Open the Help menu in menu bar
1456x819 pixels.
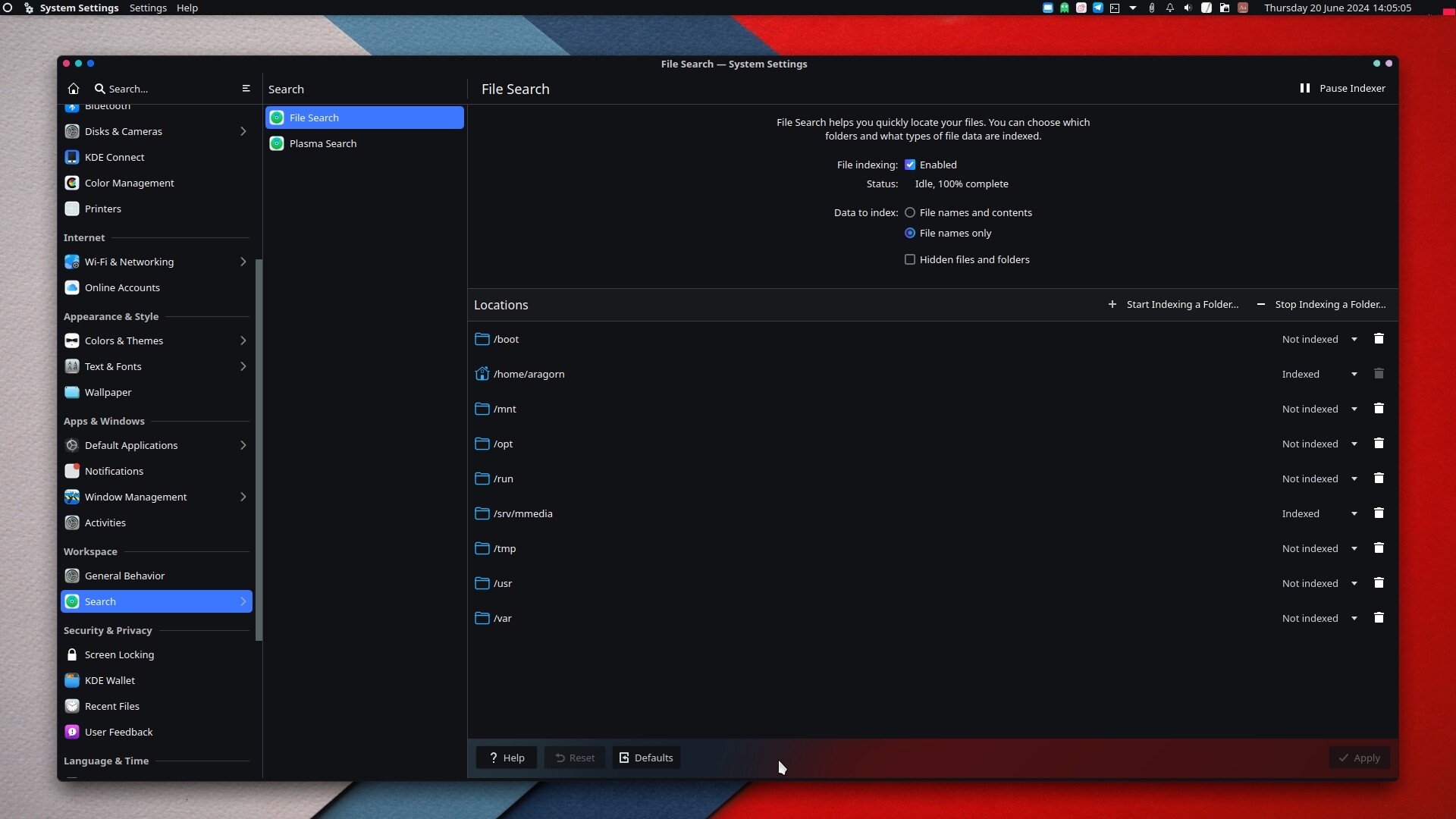(x=187, y=8)
